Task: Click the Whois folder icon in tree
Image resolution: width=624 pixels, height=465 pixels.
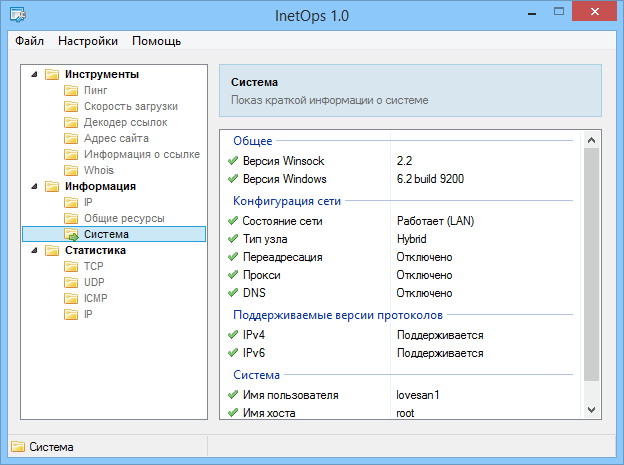Action: (x=71, y=170)
